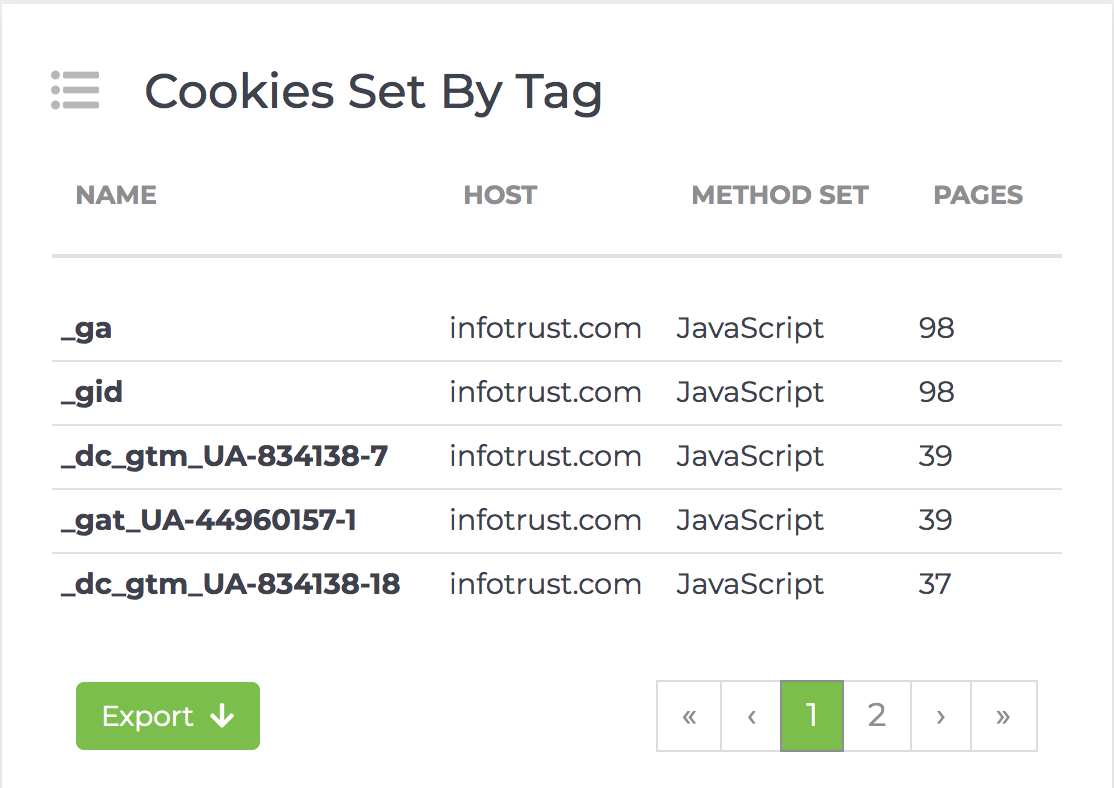Click the list icon beside Cookies Set By Tag
The height and width of the screenshot is (788, 1114).
point(75,90)
